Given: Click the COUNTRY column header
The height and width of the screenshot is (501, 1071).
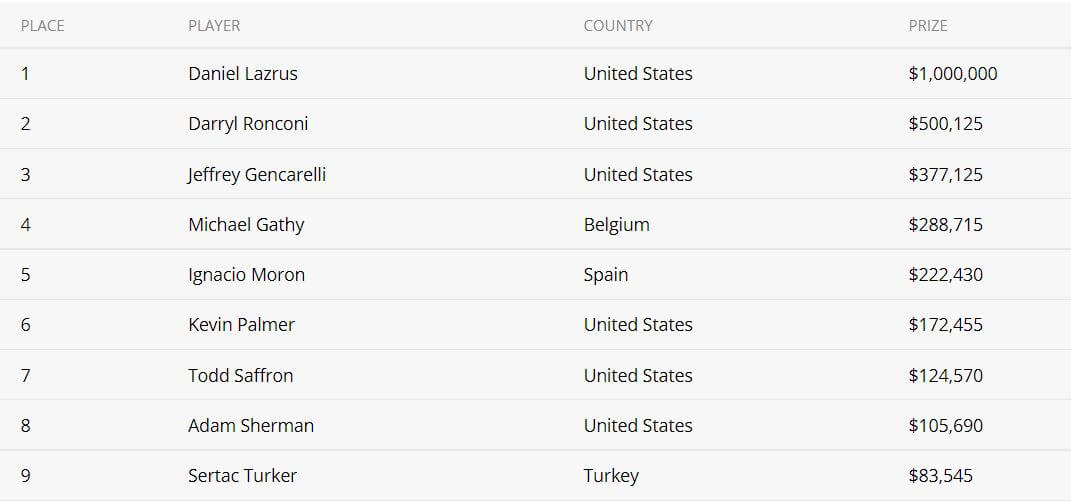Looking at the screenshot, I should click(x=618, y=26).
